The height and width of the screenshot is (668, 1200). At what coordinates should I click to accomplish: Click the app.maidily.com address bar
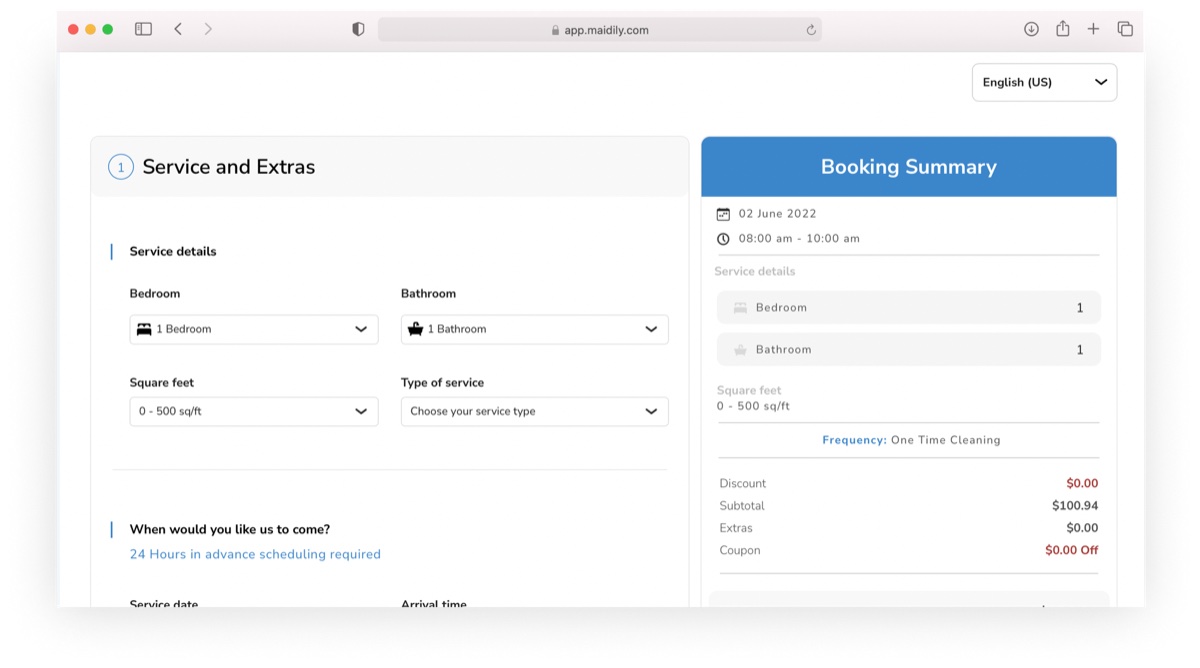600,30
